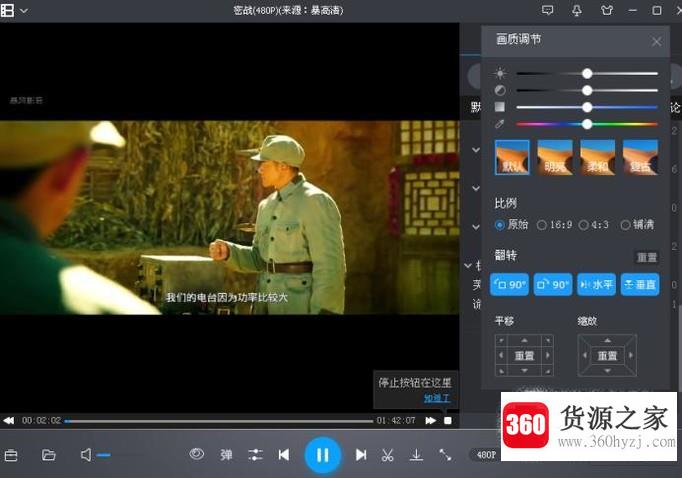This screenshot has width=682, height=478.
Task: Zoom right arrow in 缩放 pad
Action: [631, 355]
